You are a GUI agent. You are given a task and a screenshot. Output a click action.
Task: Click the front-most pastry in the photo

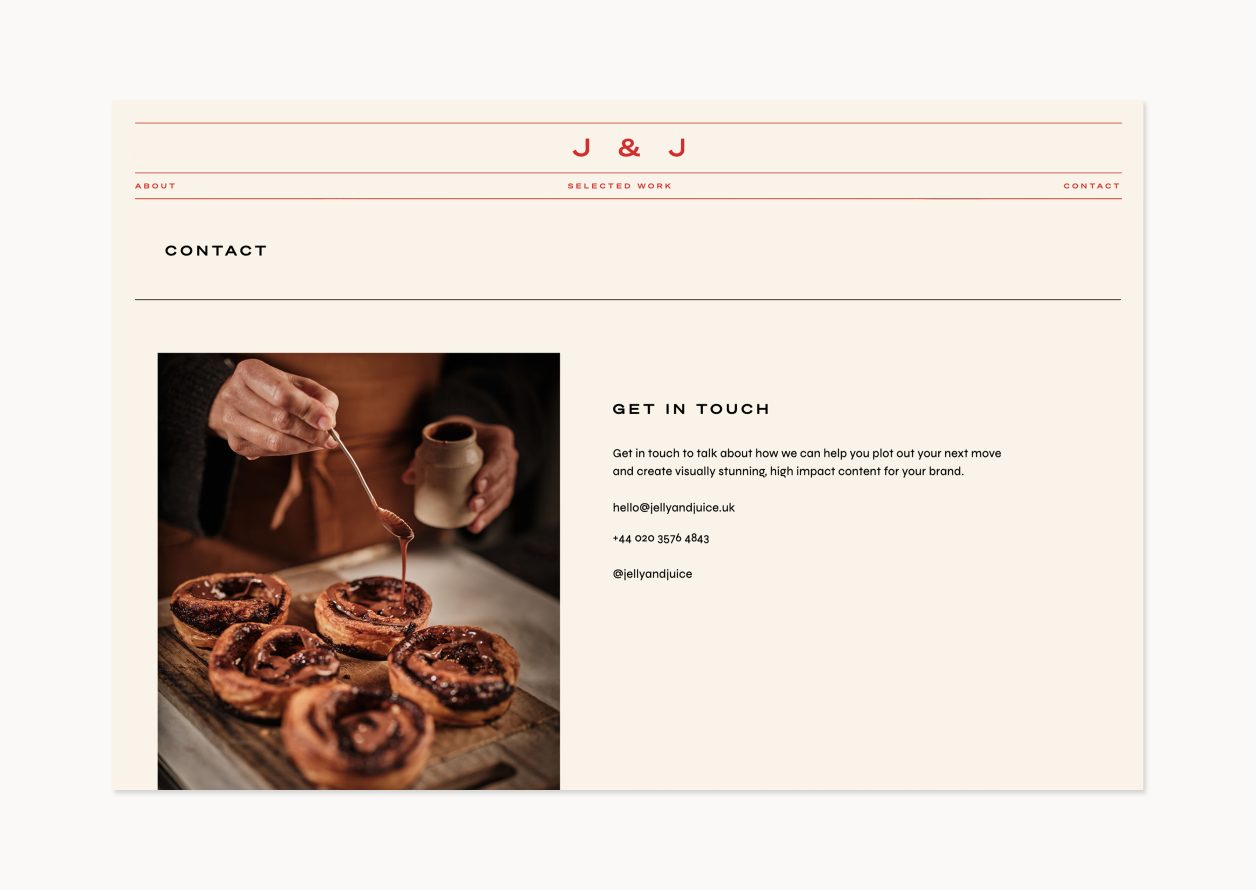click(357, 735)
